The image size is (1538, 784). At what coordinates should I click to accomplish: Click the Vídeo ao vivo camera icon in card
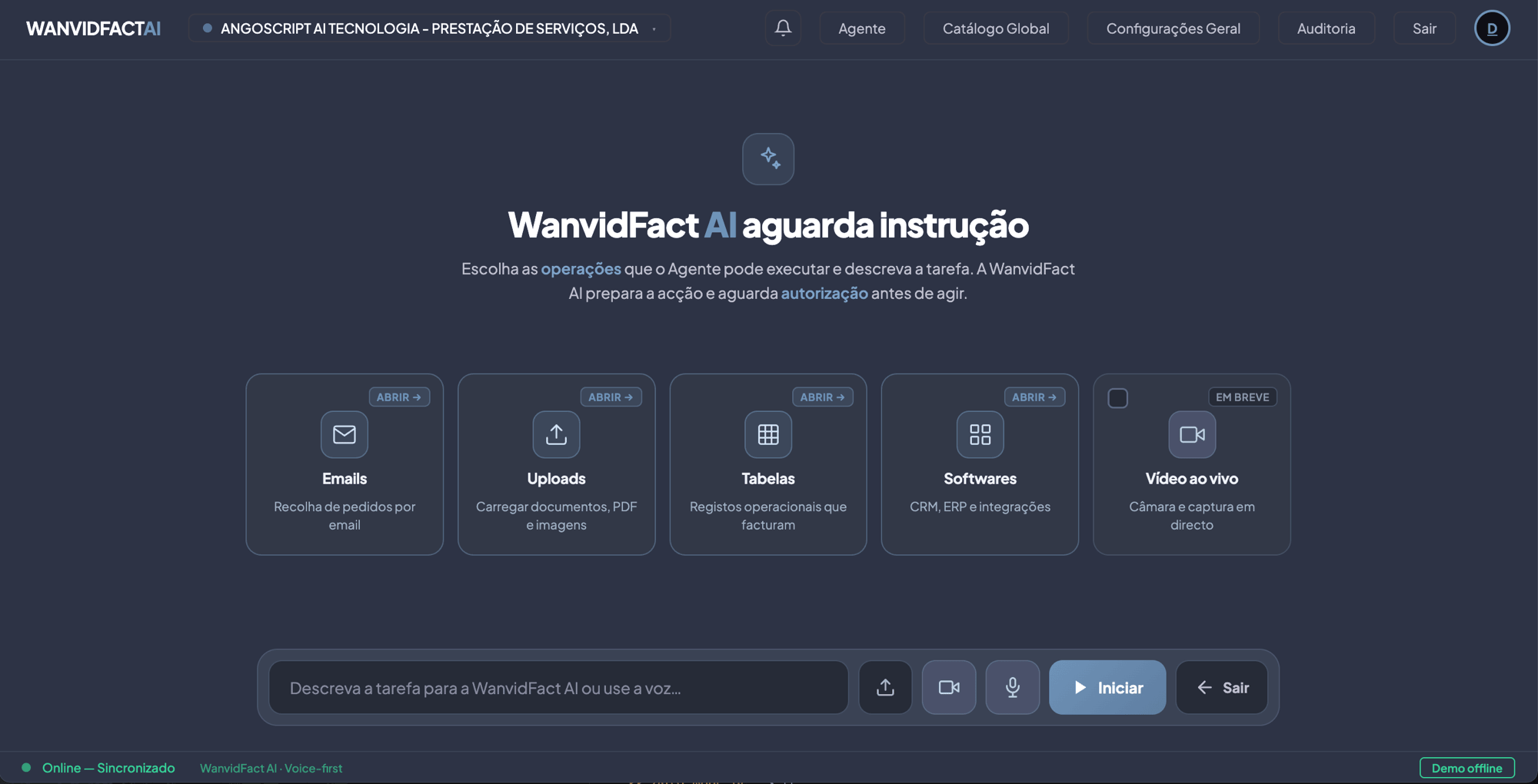coord(1192,434)
